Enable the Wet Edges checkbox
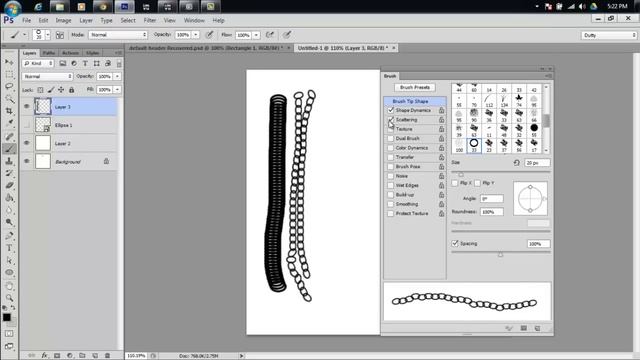Viewport: 640px width, 360px height. [391, 185]
